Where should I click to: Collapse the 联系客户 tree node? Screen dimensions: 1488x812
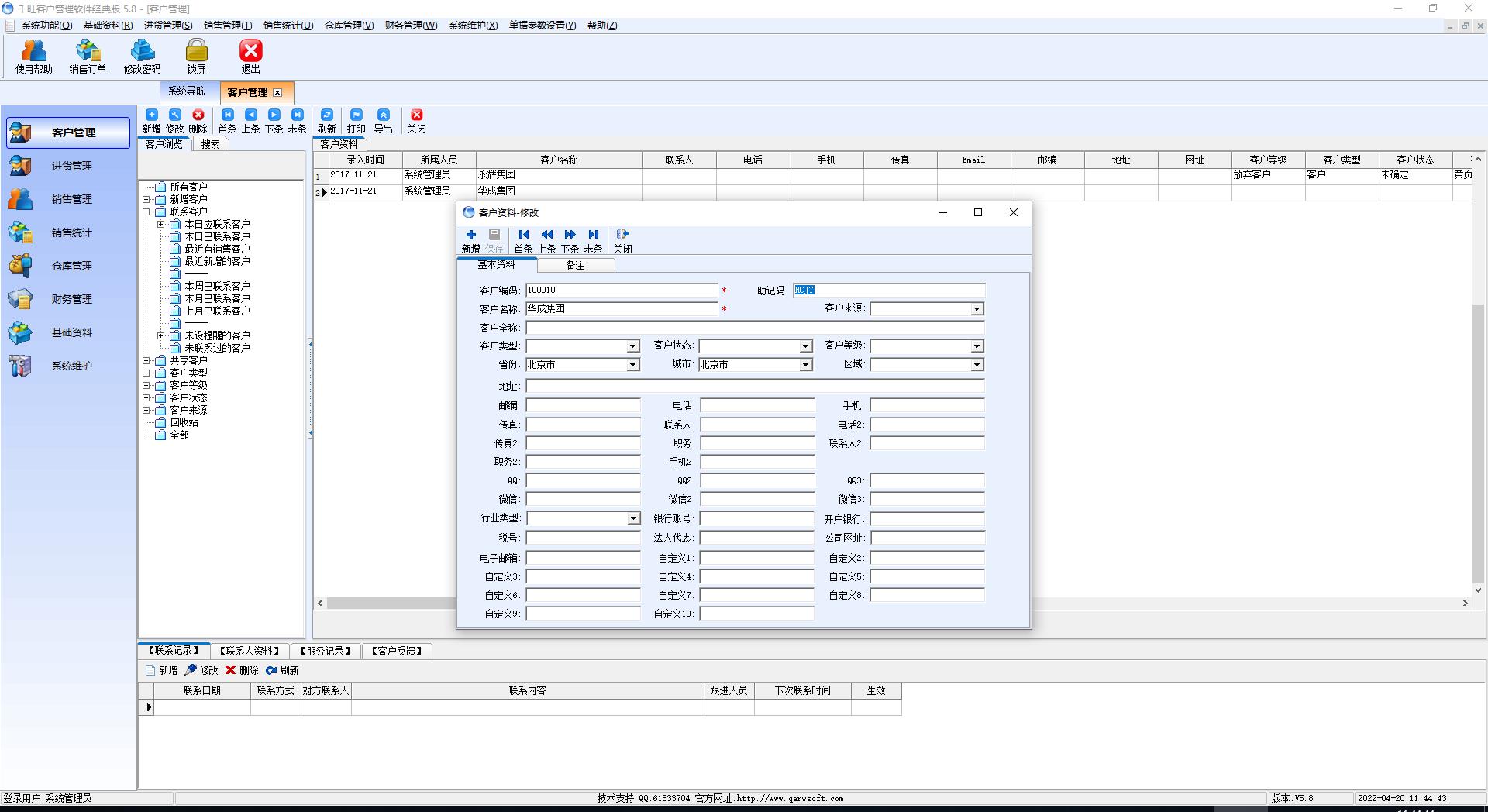coord(146,212)
